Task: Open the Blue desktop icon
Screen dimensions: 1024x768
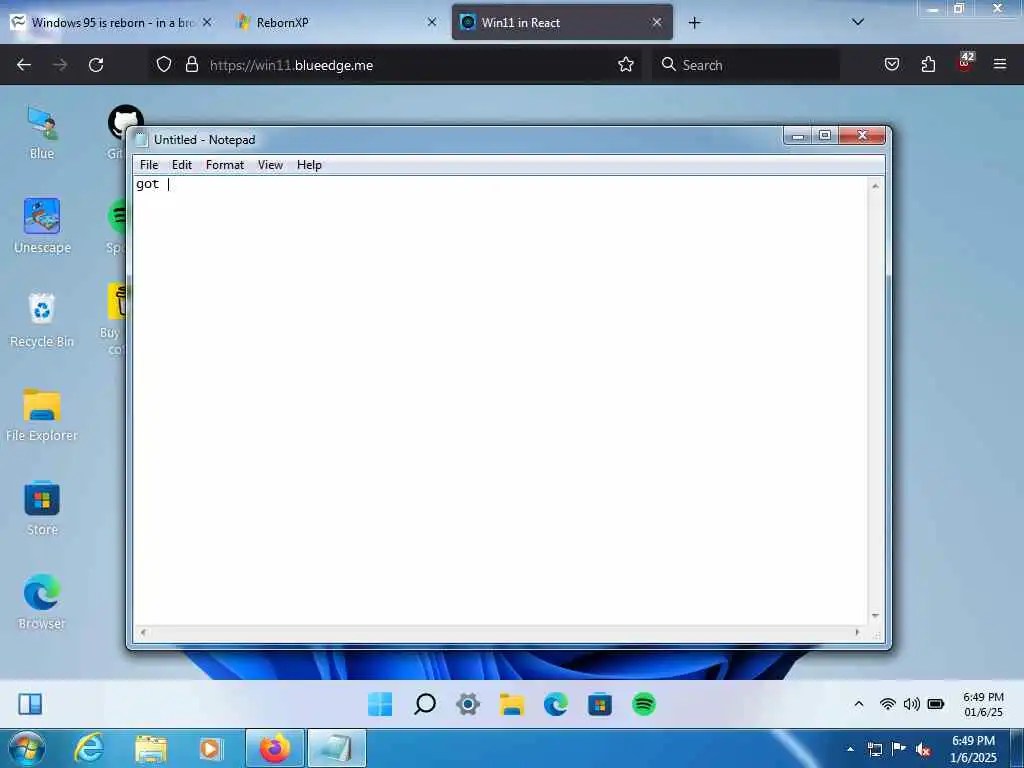Action: pyautogui.click(x=42, y=133)
